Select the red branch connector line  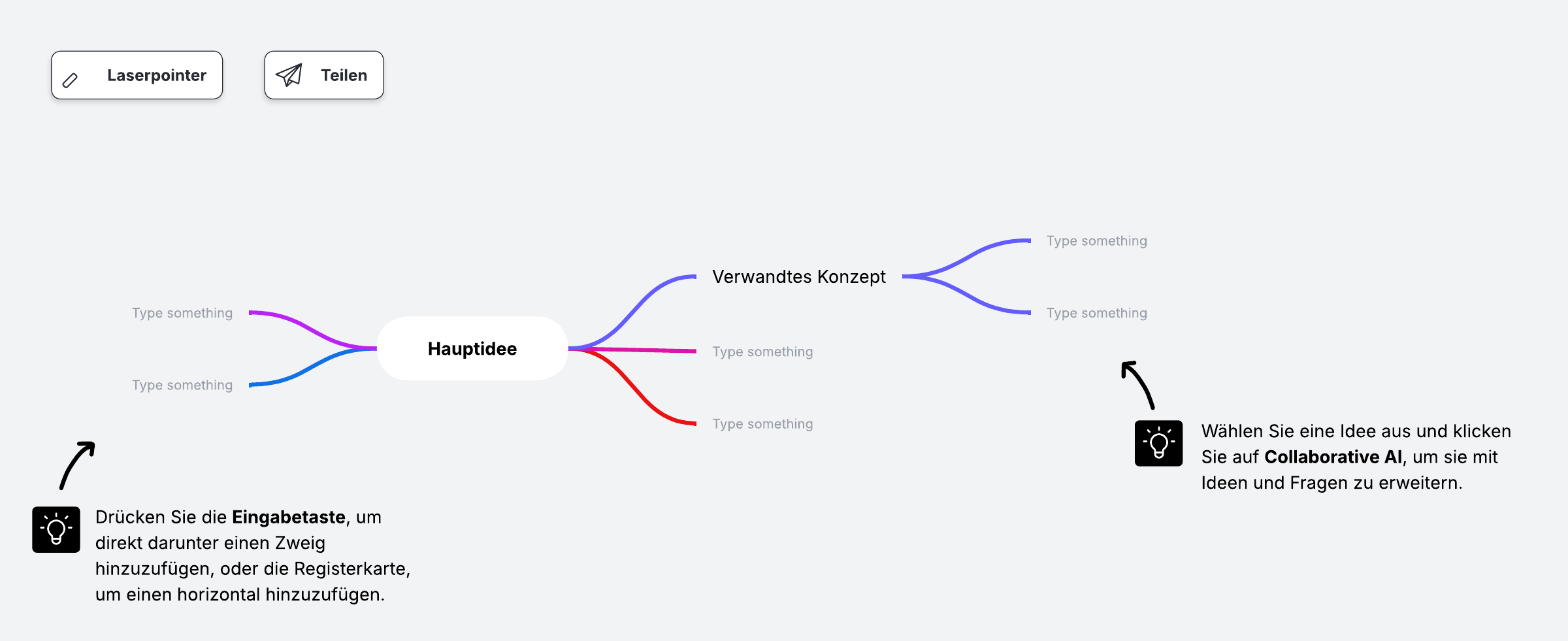632,387
